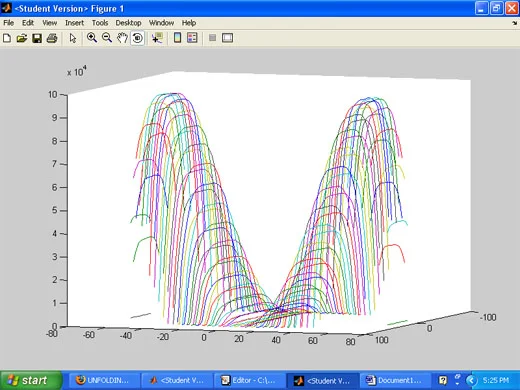Screen dimensions: 520x390
Task: Insert a colorbar using the toolbar icon
Action: click(177, 38)
